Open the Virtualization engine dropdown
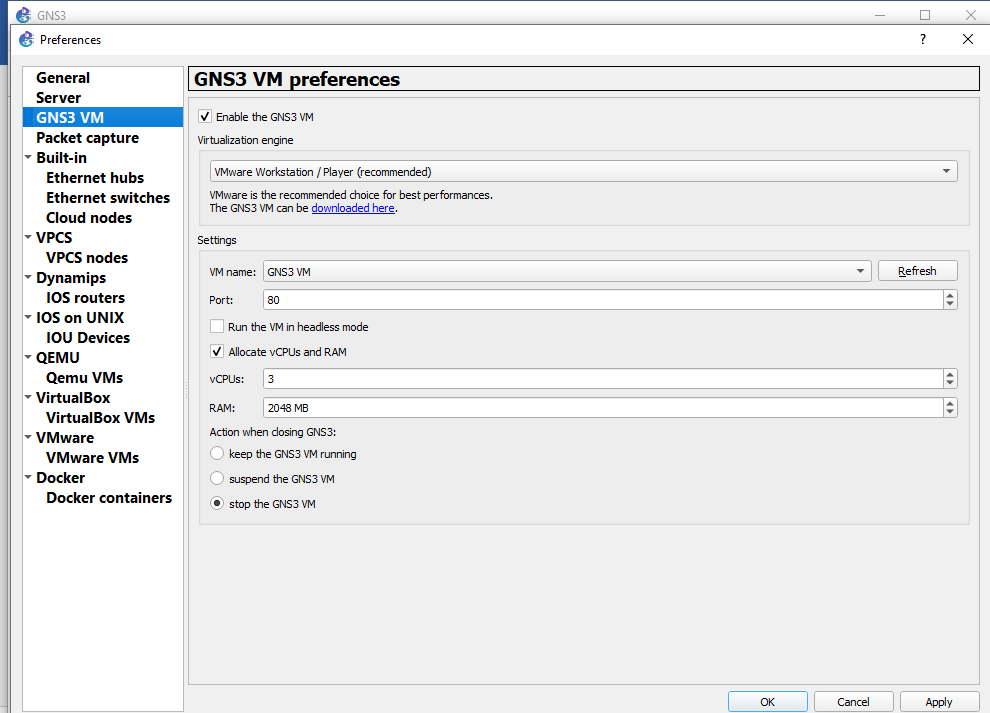990x713 pixels. point(583,171)
